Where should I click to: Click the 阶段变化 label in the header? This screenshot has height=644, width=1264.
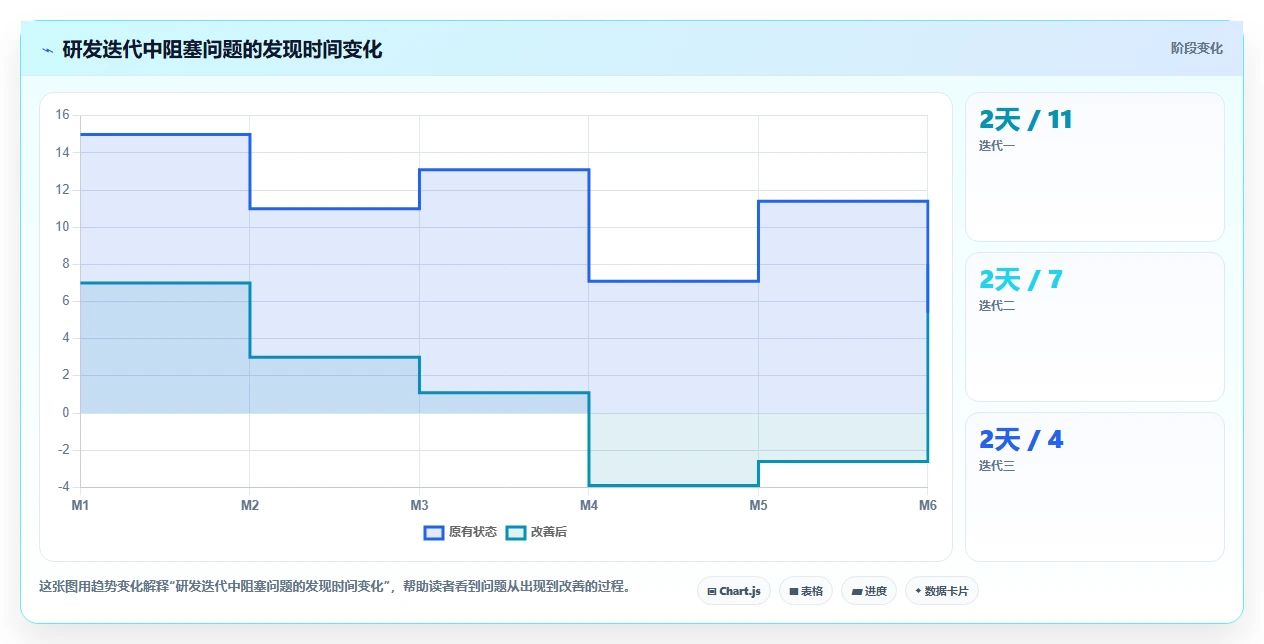(x=1196, y=49)
